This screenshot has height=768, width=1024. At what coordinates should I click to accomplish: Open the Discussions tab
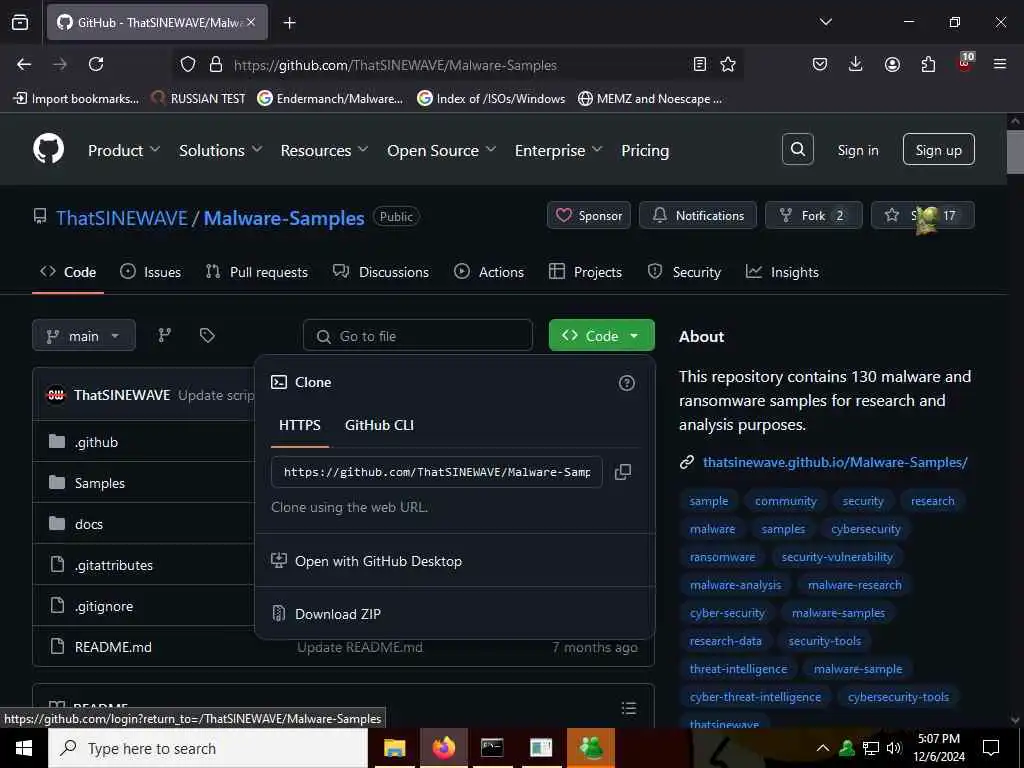pos(381,272)
